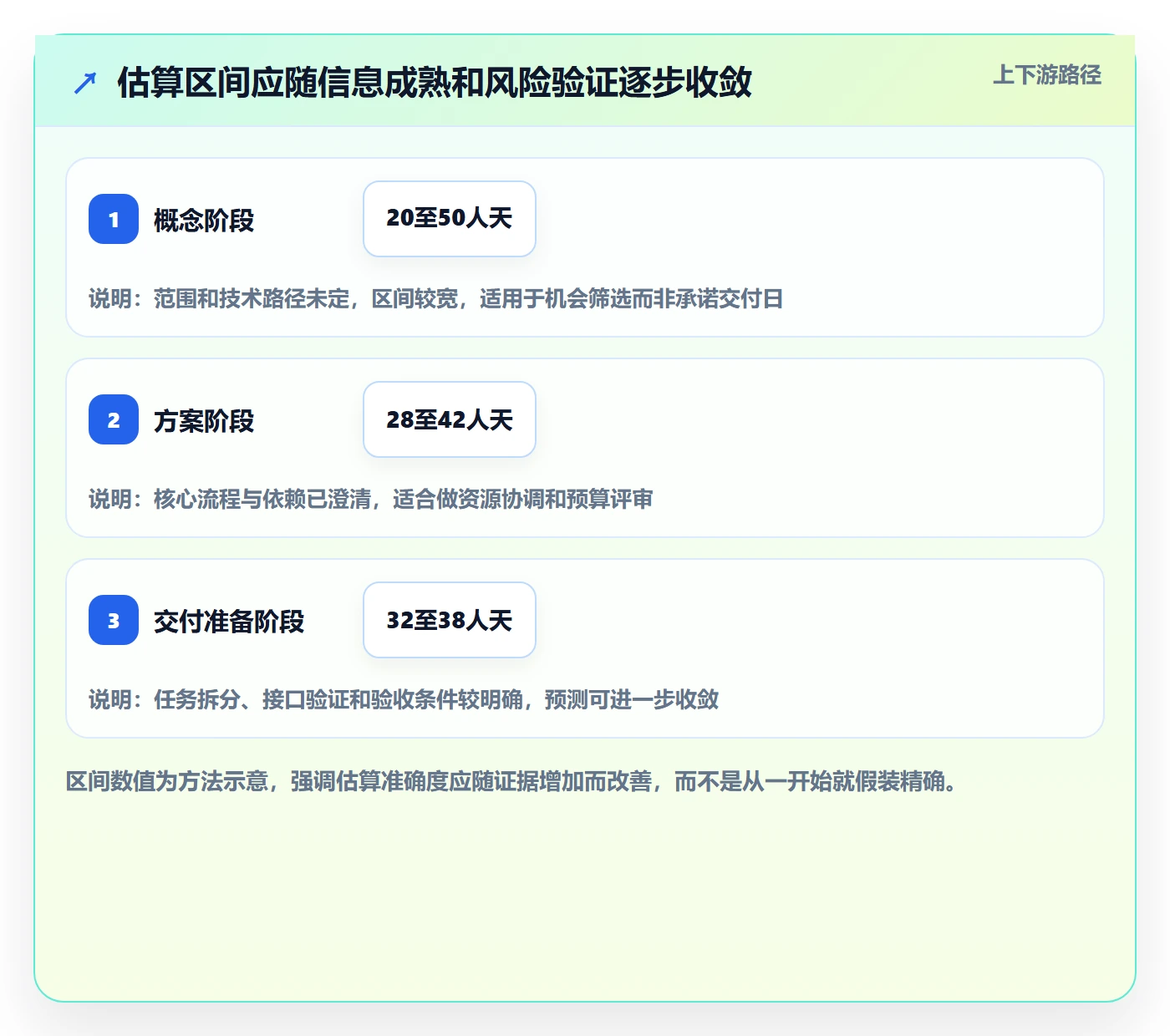The width and height of the screenshot is (1170, 1036).
Task: Click the number 2 badge for 方案阶段
Action: (x=114, y=419)
